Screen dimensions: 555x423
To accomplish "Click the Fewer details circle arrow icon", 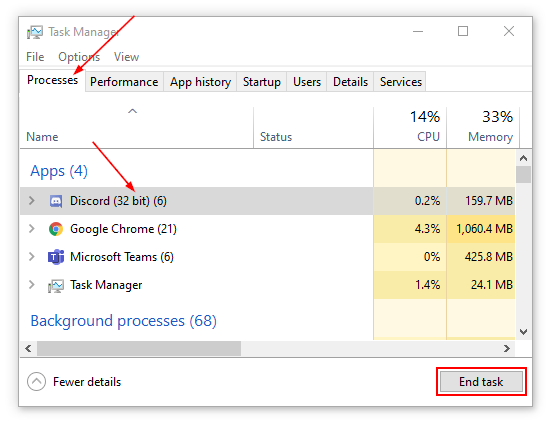I will coord(36,382).
